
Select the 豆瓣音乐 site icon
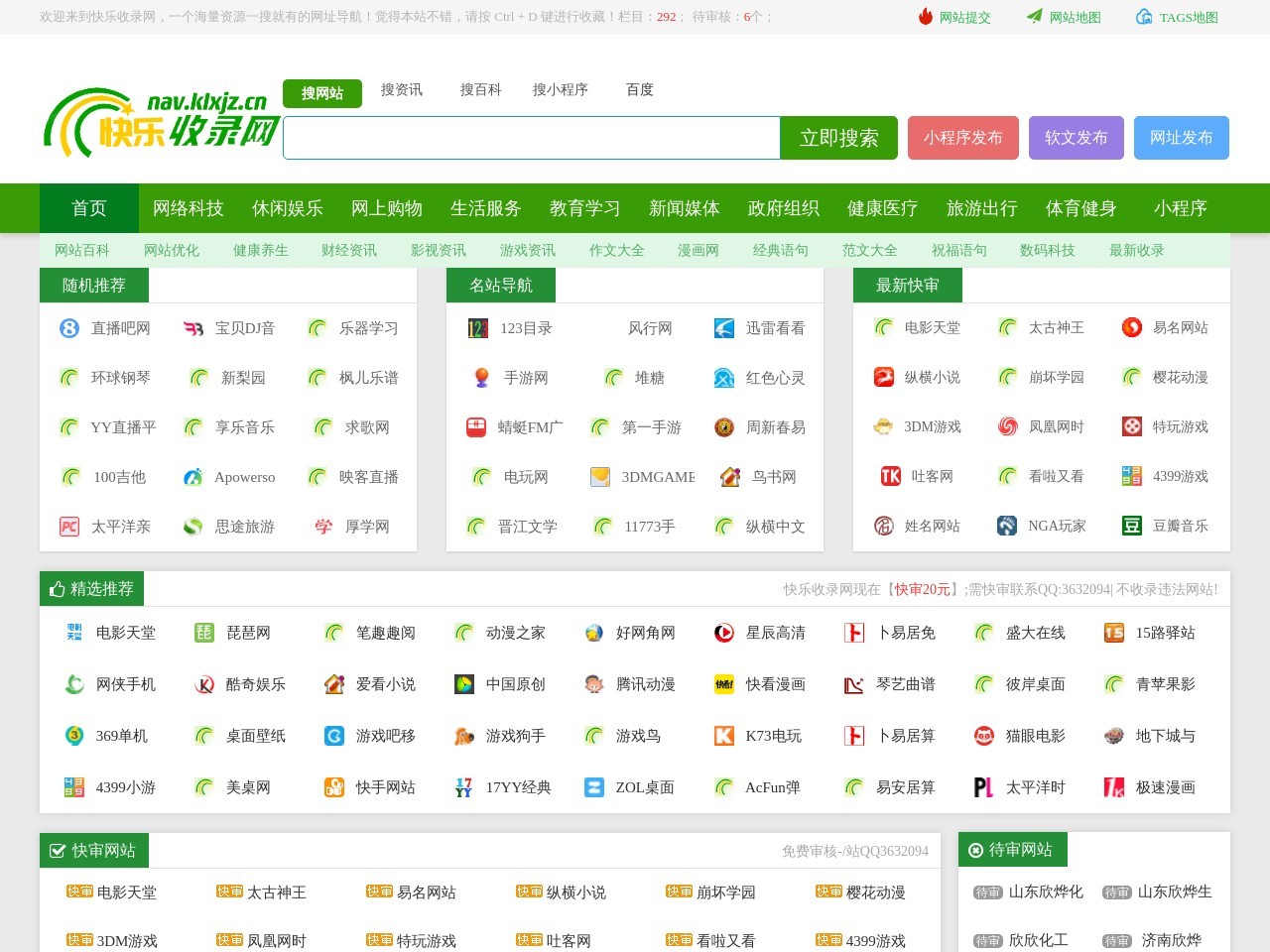coord(1130,526)
